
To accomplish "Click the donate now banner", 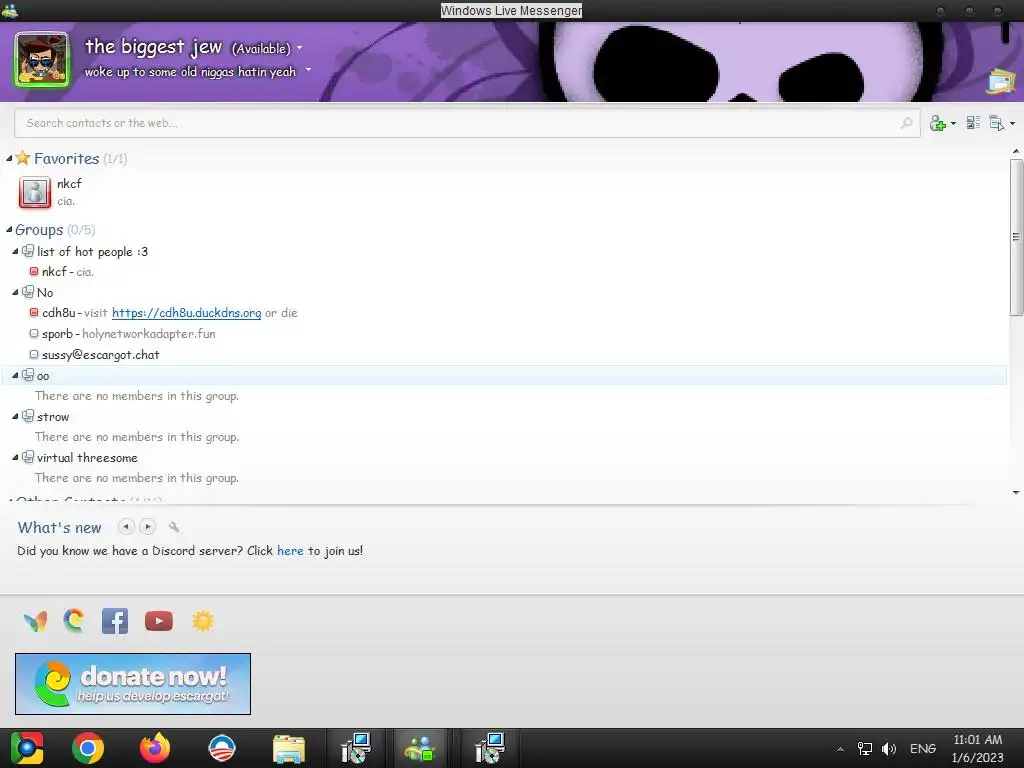I will (133, 684).
